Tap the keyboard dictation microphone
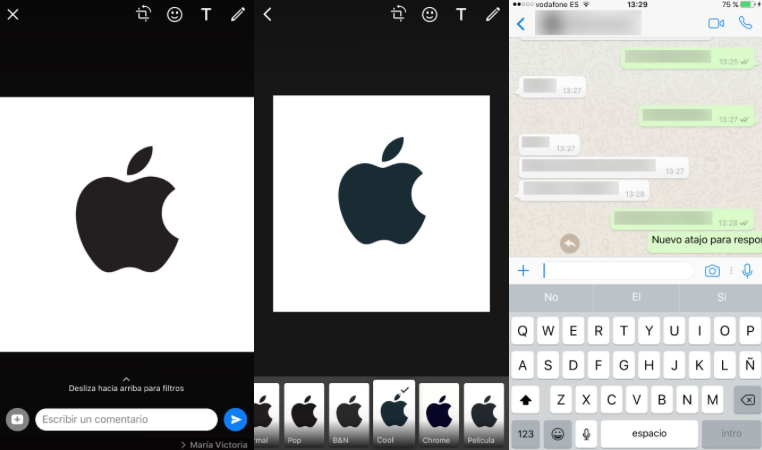This screenshot has width=762, height=450. click(x=587, y=433)
